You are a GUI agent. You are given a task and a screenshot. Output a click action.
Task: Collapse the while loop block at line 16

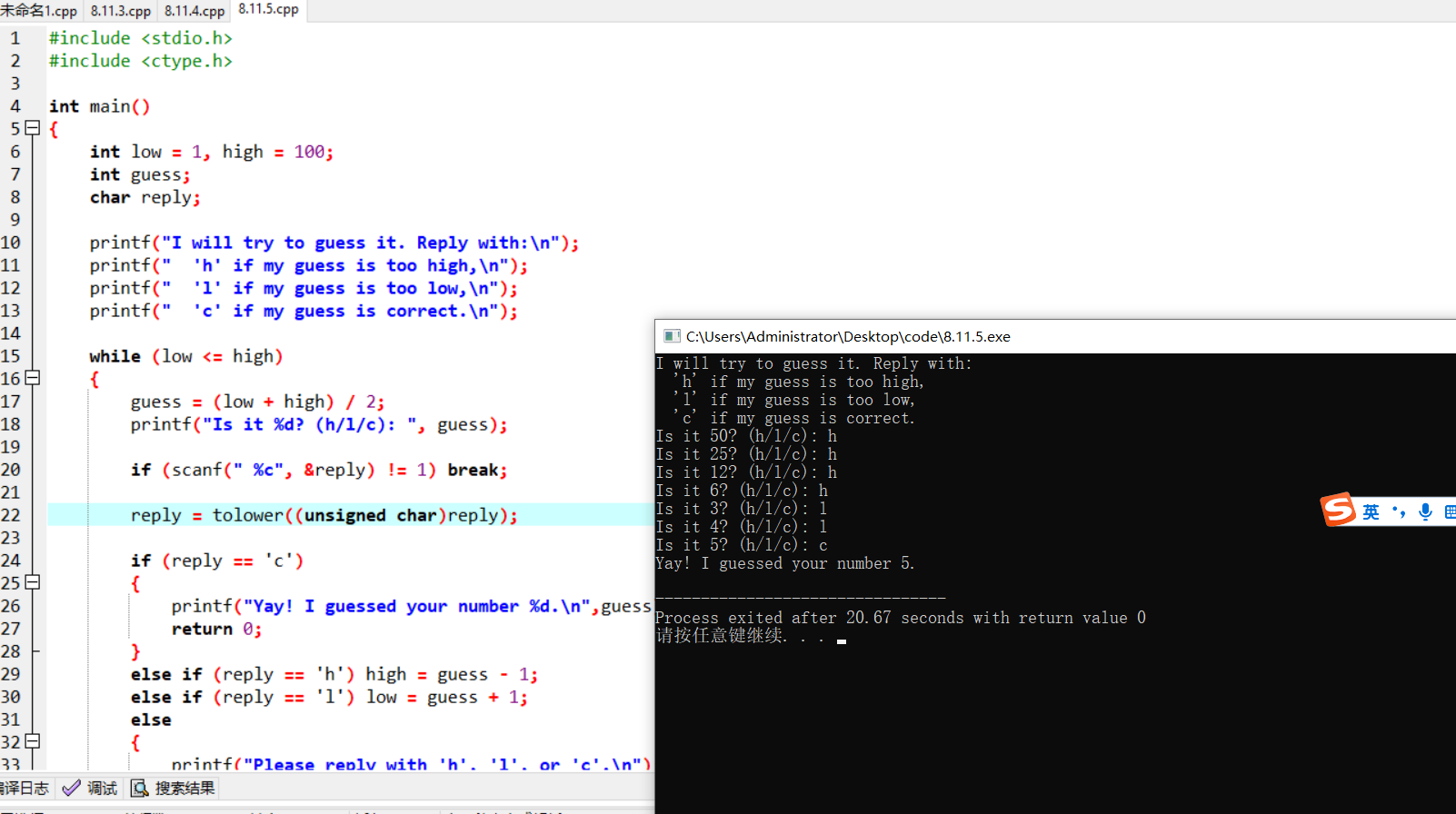pos(33,378)
